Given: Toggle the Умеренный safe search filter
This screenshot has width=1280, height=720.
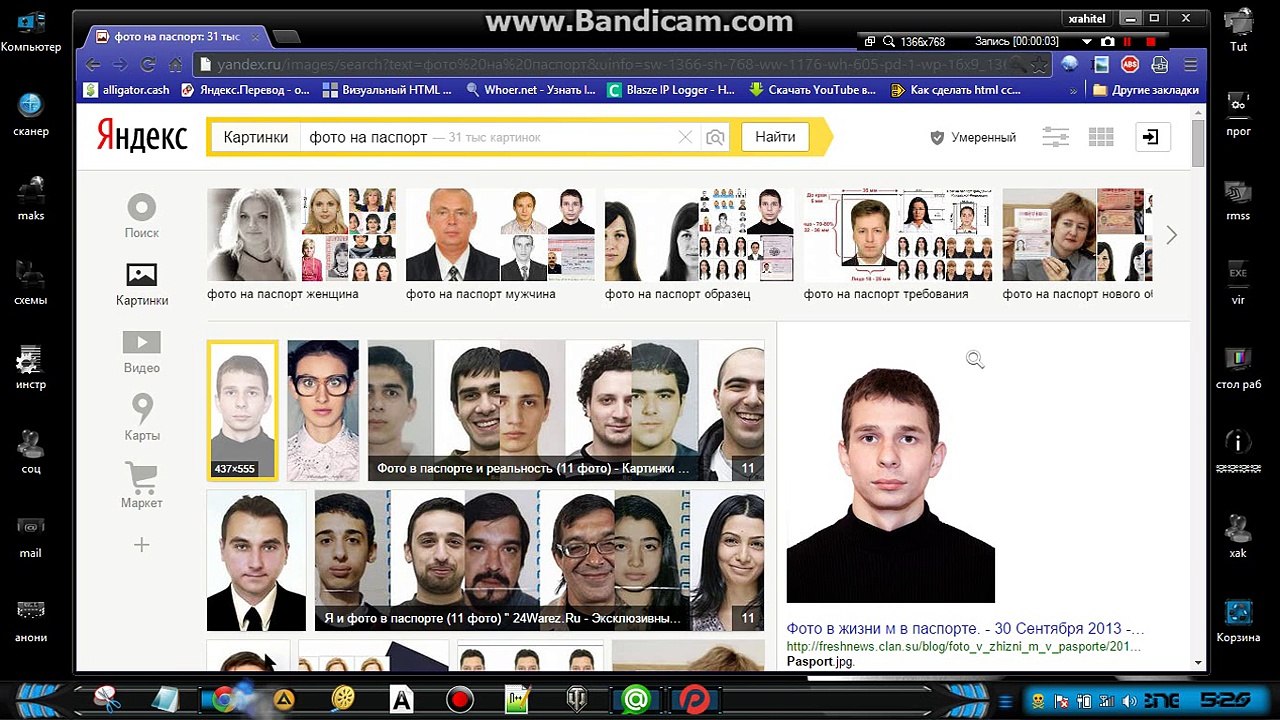Looking at the screenshot, I should pyautogui.click(x=973, y=137).
